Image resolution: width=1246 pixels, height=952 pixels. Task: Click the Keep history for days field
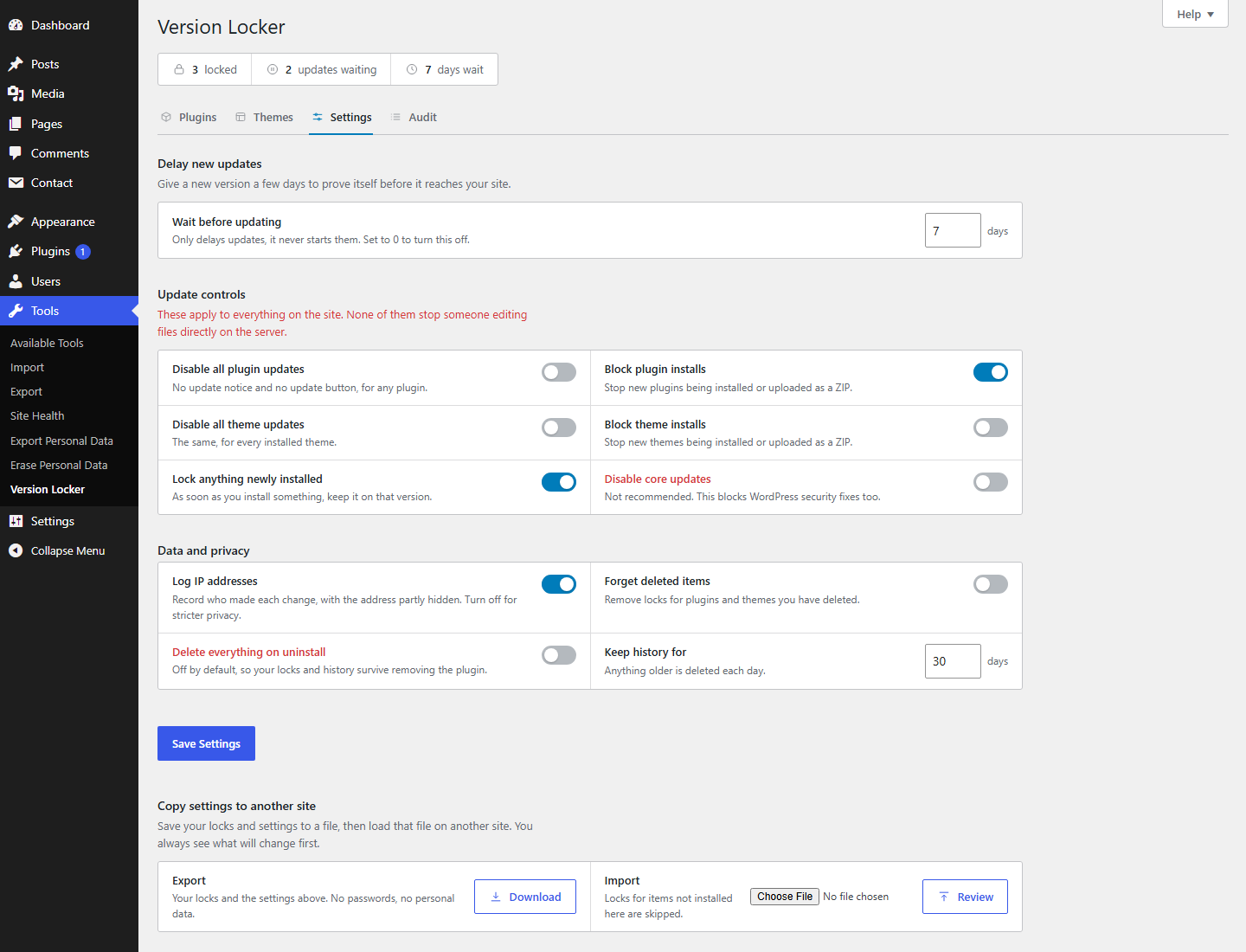[x=953, y=661]
